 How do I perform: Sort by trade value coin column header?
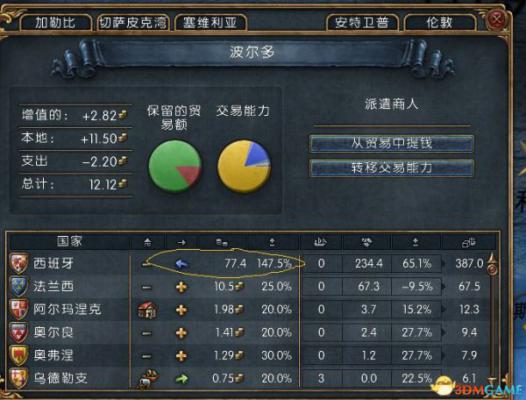(x=222, y=242)
